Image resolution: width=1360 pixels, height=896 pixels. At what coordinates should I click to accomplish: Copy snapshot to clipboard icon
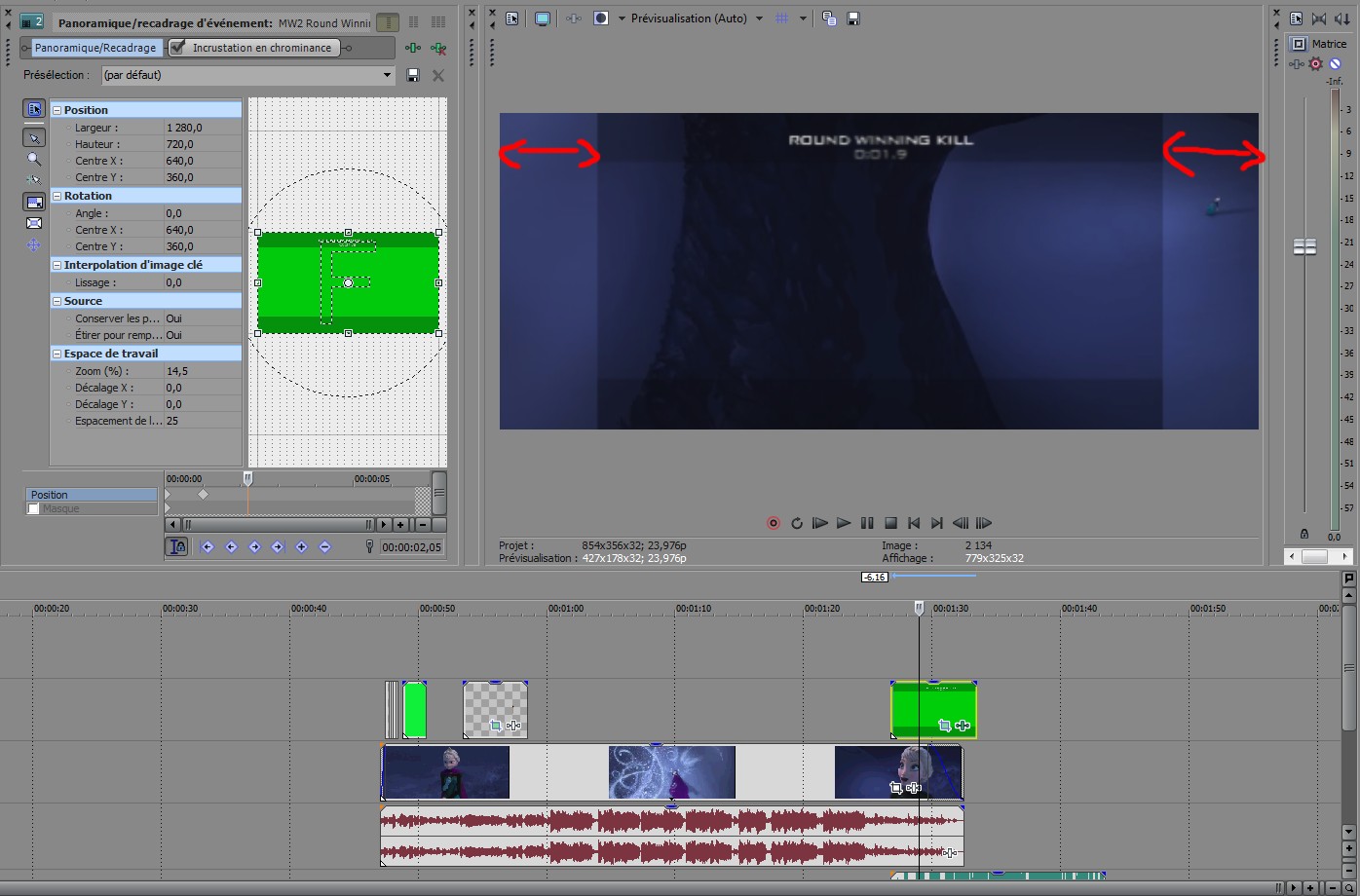(x=829, y=19)
